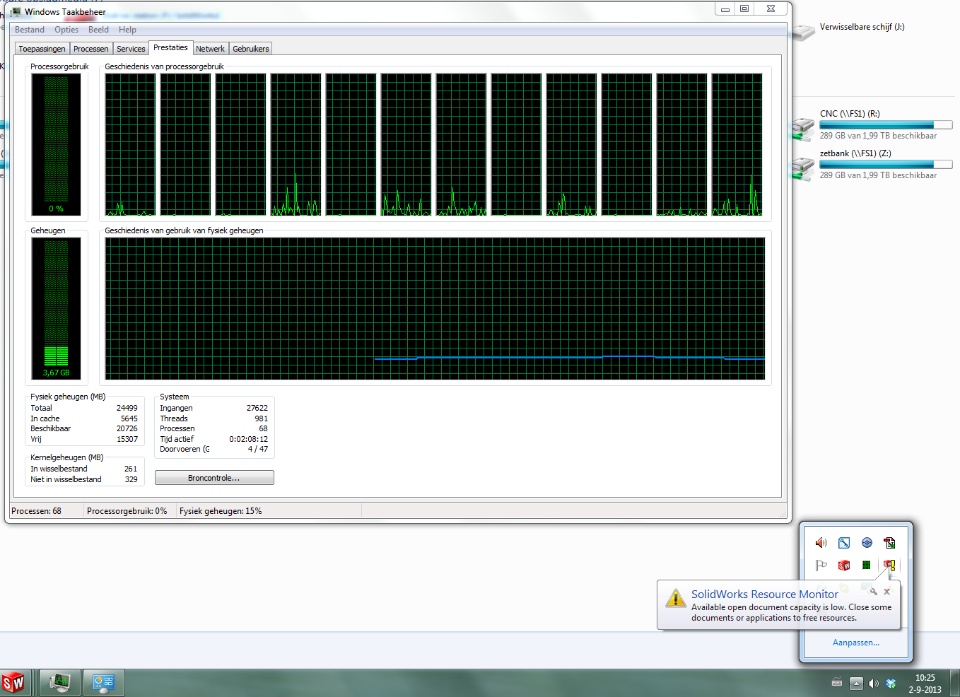960x697 pixels.
Task: Click the CNC (R:) drive capacity bar
Action: [x=886, y=125]
